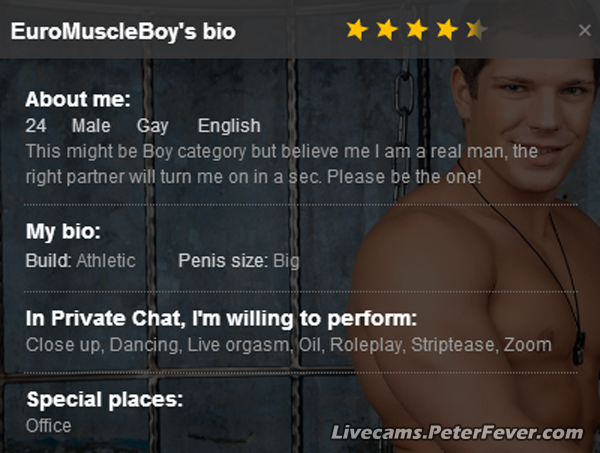Click the Special places heading

tap(105, 400)
